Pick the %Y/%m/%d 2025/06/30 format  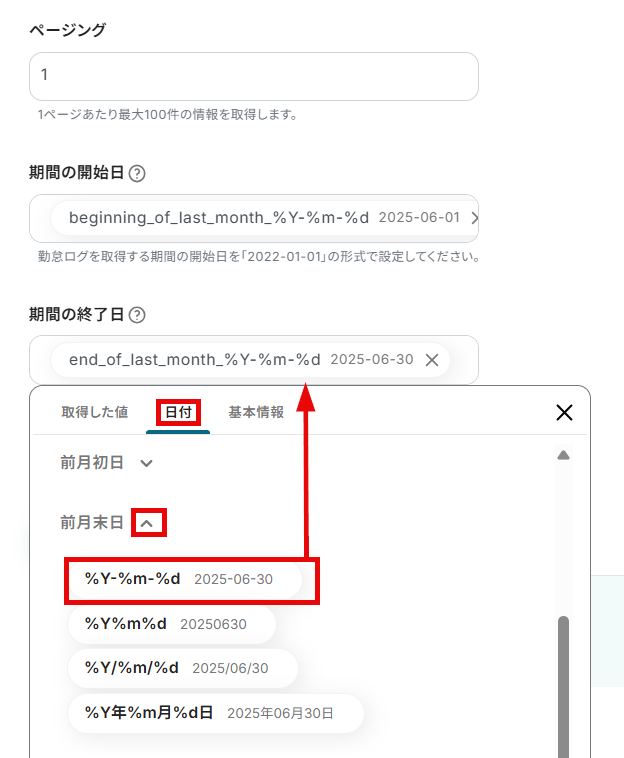[183, 668]
